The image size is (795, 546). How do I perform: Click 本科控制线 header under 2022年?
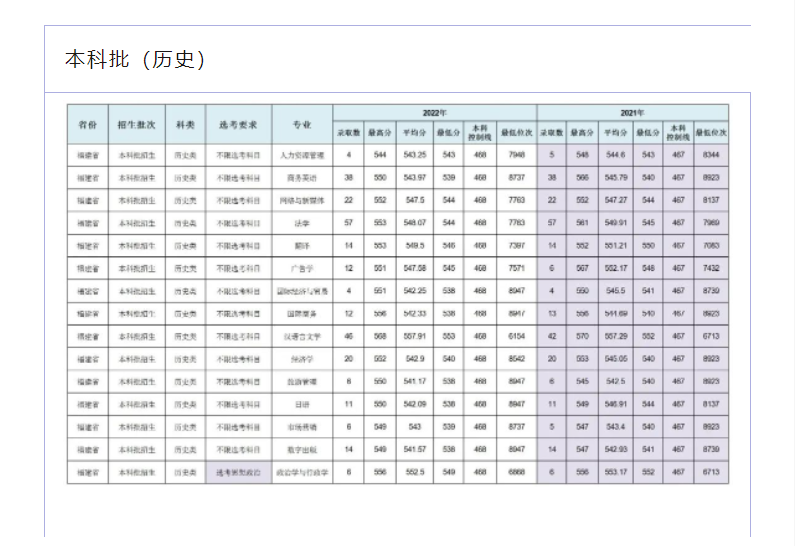tap(480, 132)
